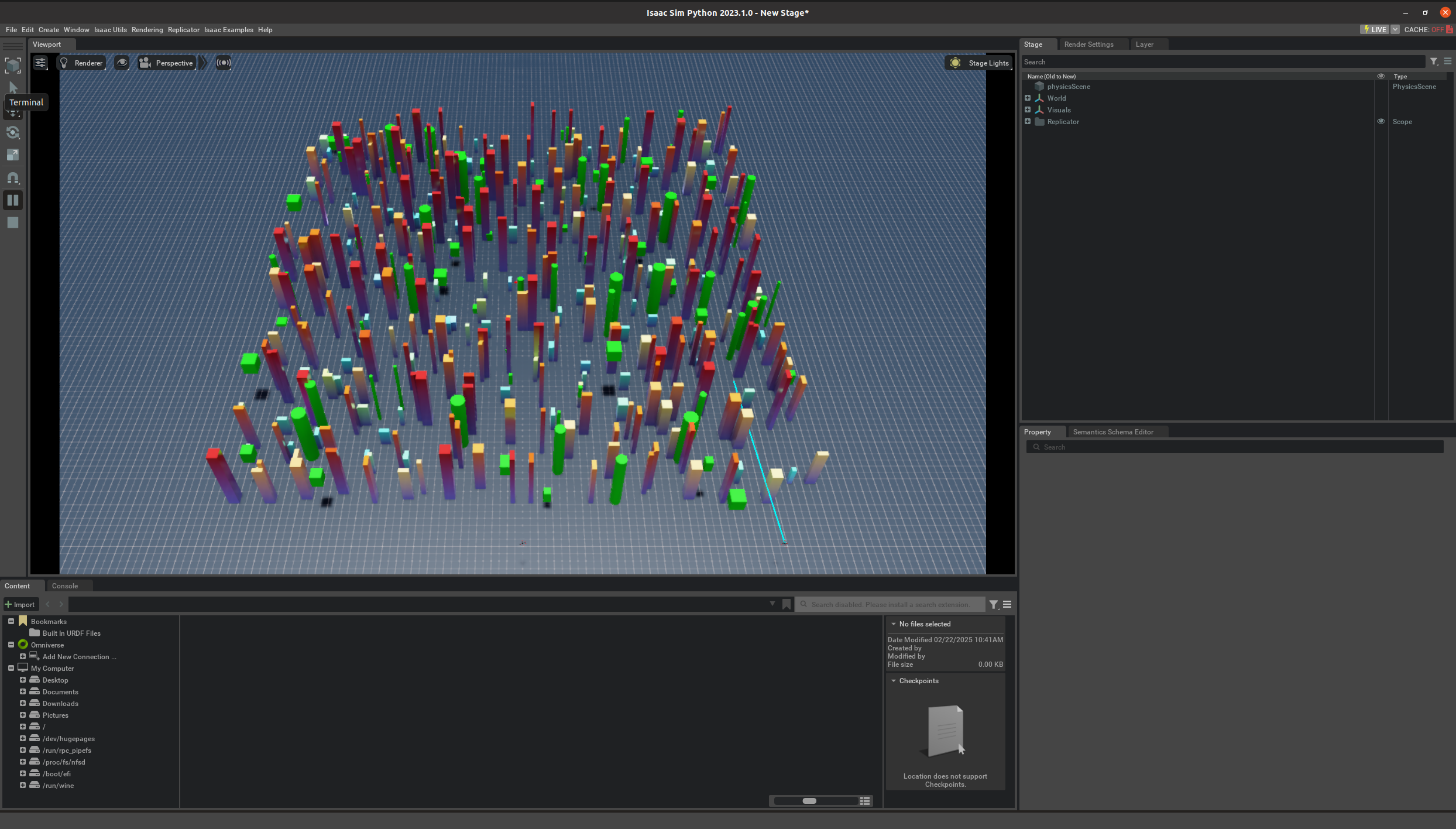Image resolution: width=1456 pixels, height=829 pixels.
Task: Expand the World prim in Stage tree
Action: click(1028, 98)
